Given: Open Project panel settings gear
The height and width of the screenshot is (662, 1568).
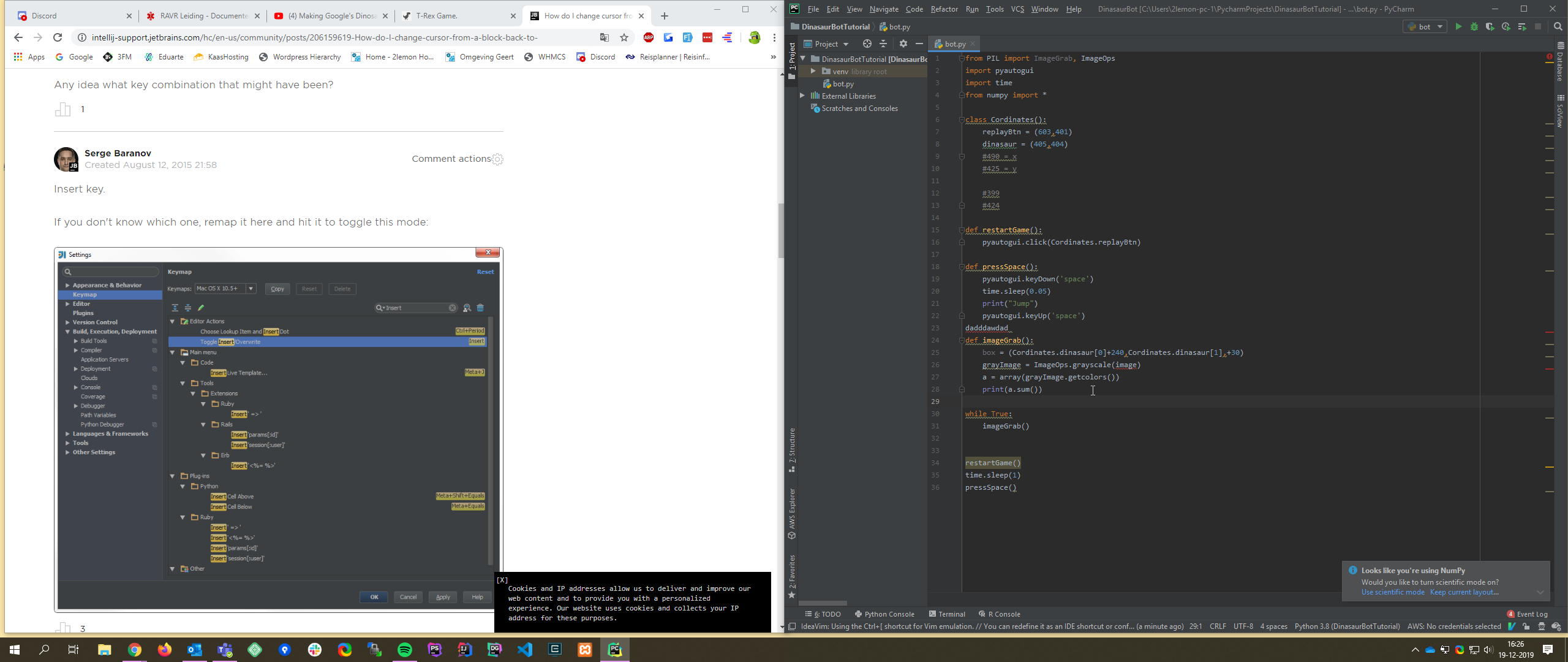Looking at the screenshot, I should click(x=903, y=44).
